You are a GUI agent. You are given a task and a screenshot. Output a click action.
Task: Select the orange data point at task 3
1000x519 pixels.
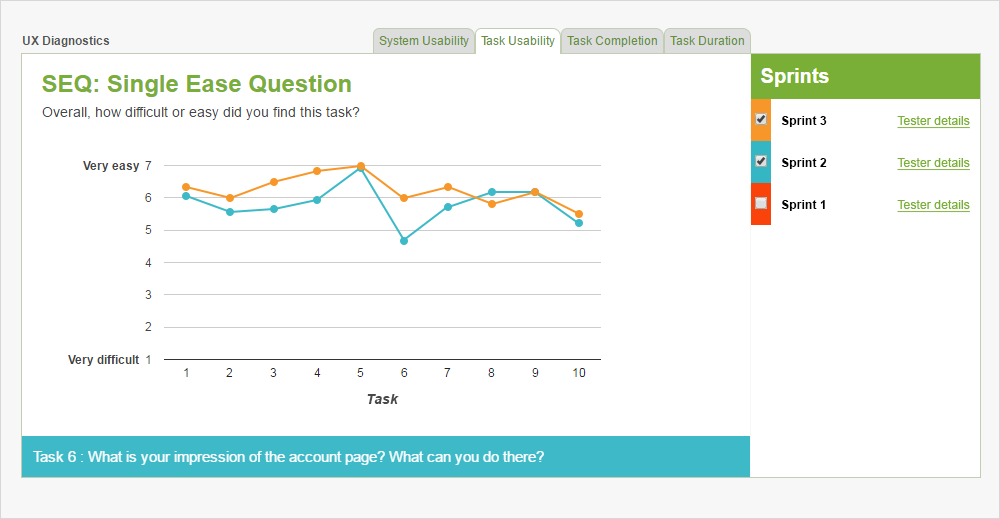[x=274, y=182]
